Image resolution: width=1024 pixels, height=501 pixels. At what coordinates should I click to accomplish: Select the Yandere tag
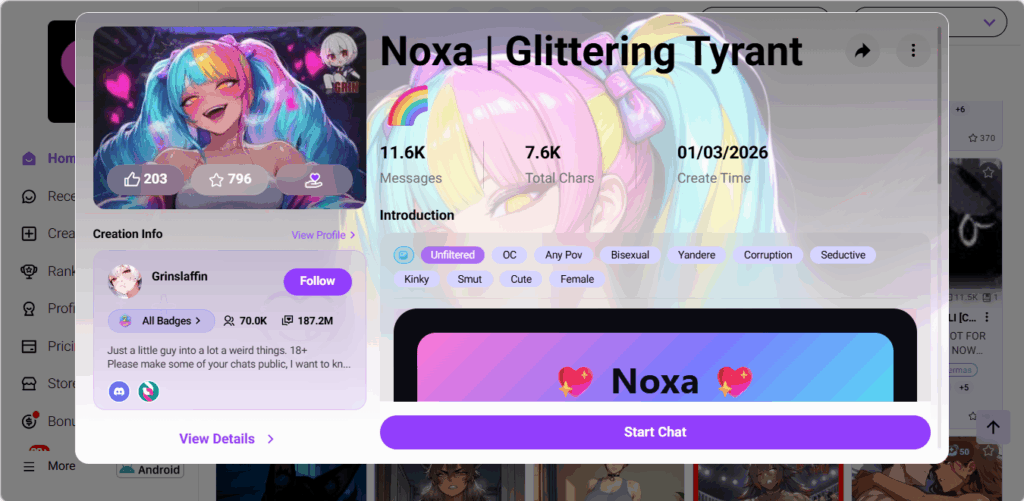(x=696, y=255)
